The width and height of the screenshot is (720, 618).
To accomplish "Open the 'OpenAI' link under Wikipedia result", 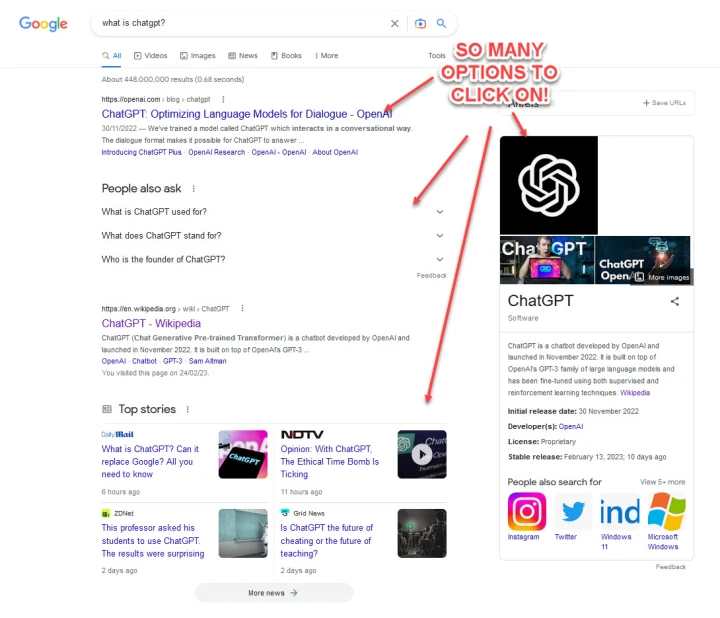I will pos(113,361).
